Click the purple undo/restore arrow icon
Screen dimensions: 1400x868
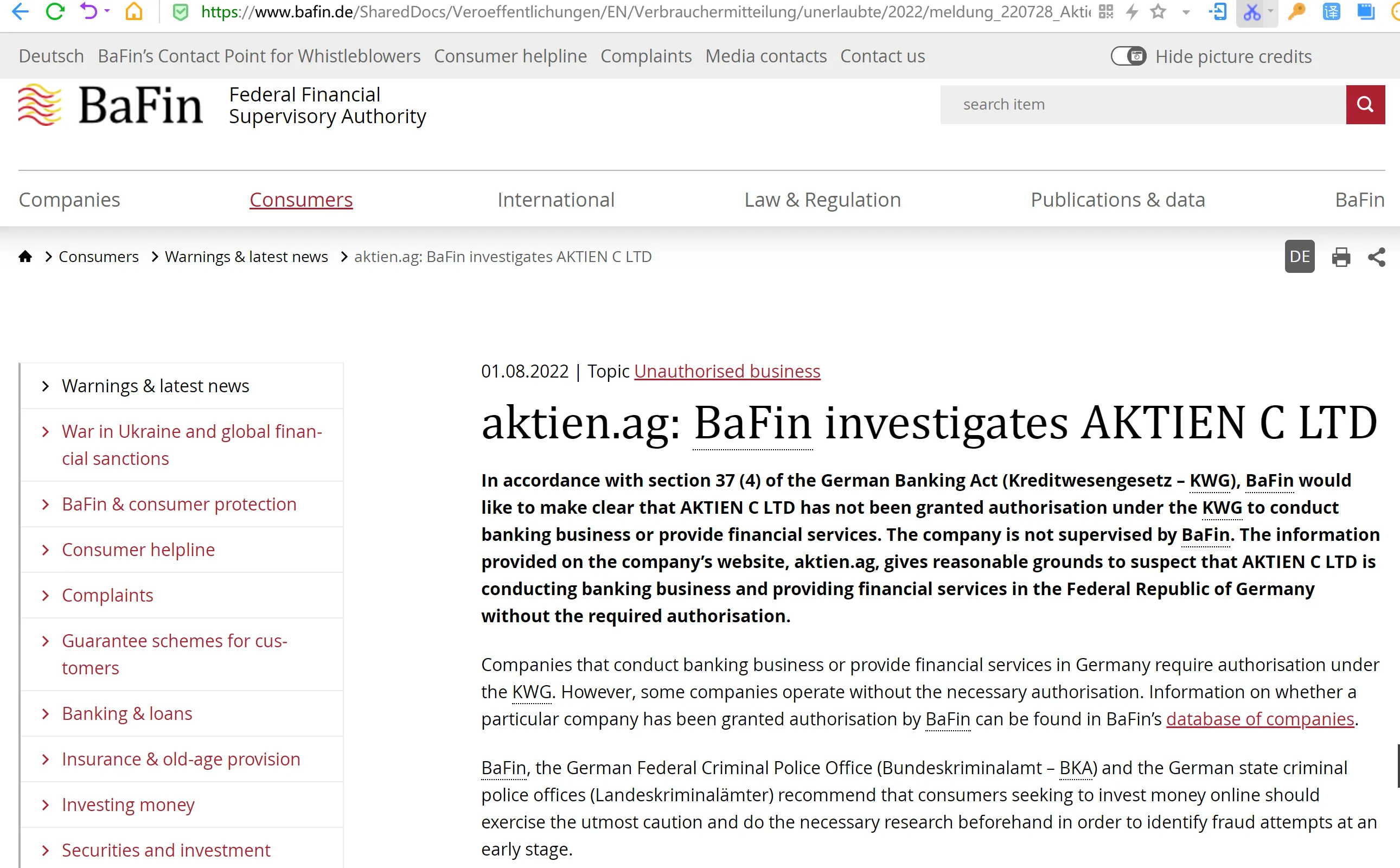click(x=89, y=11)
